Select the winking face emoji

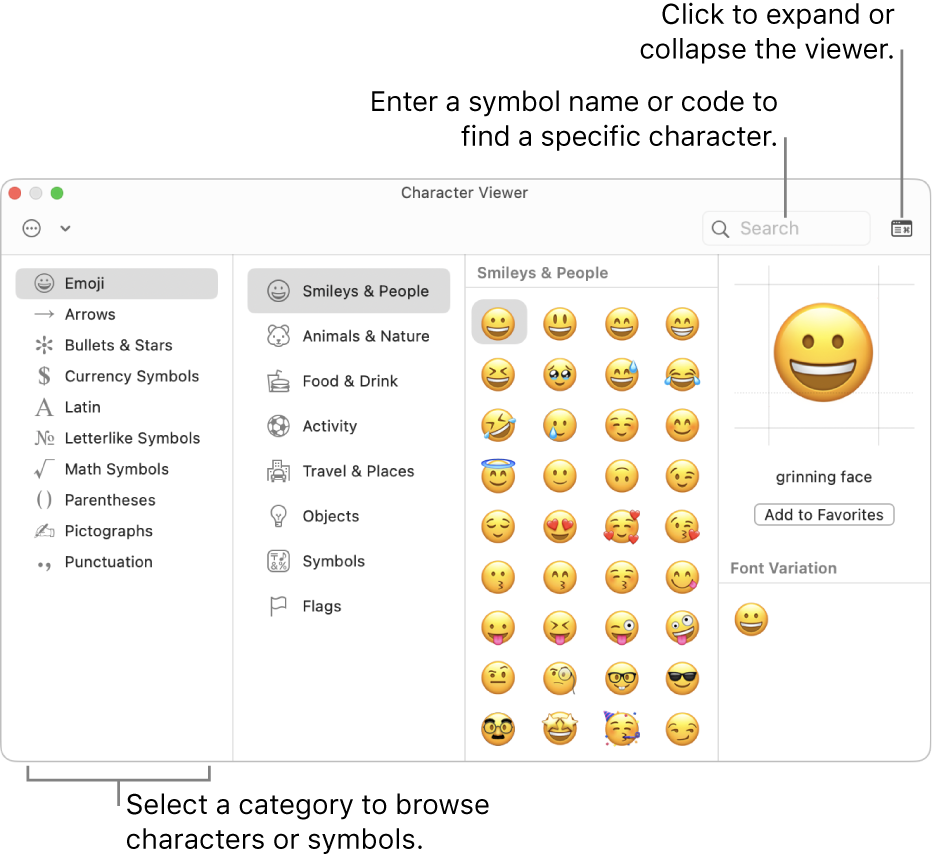click(682, 475)
